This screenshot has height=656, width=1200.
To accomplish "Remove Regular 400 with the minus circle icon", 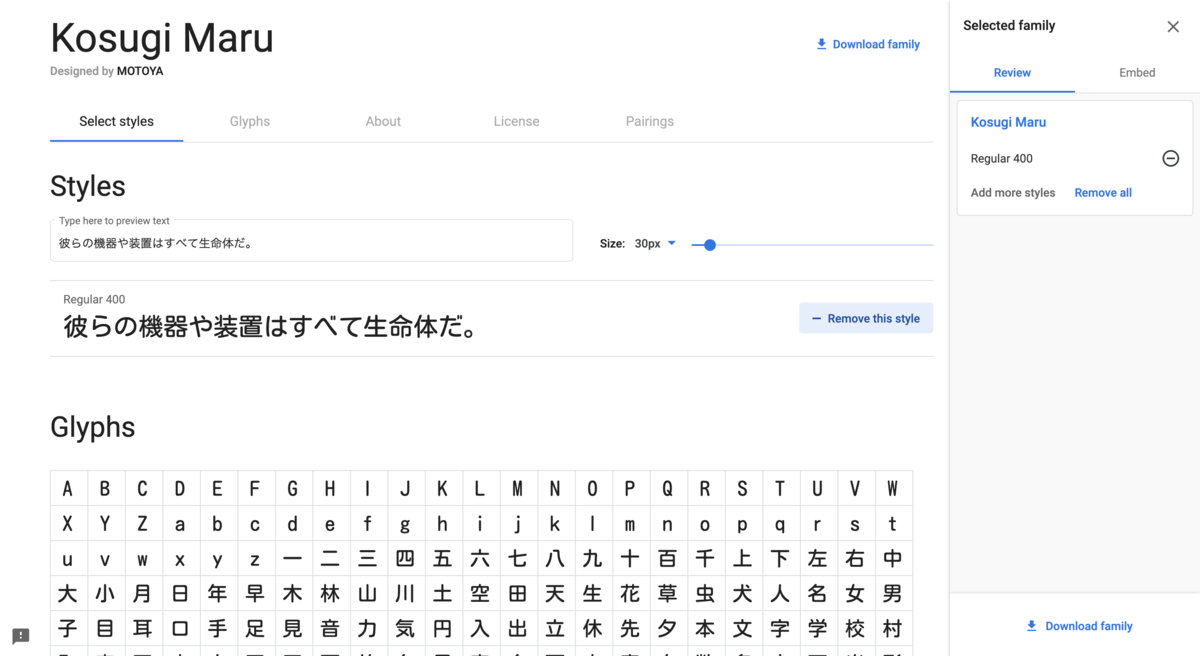I will [x=1170, y=158].
